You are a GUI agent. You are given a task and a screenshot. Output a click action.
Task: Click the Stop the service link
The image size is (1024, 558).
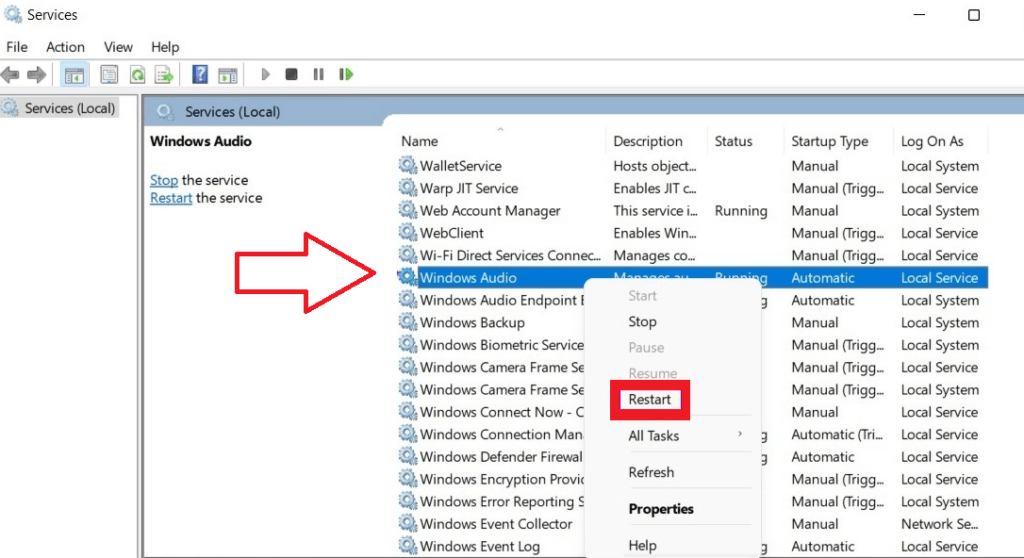164,180
